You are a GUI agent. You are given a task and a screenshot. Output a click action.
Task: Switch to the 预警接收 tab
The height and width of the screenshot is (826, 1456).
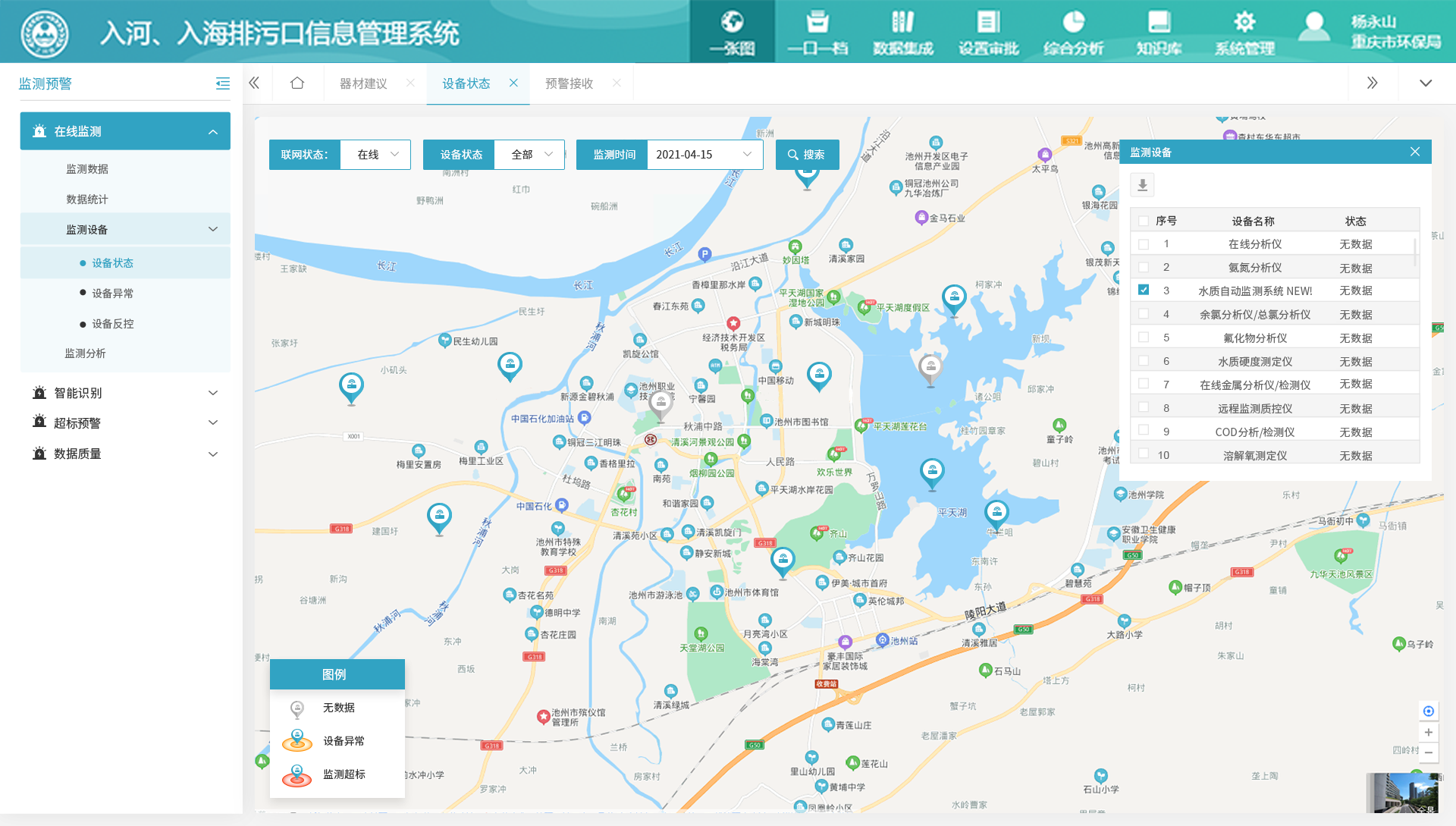tap(570, 83)
